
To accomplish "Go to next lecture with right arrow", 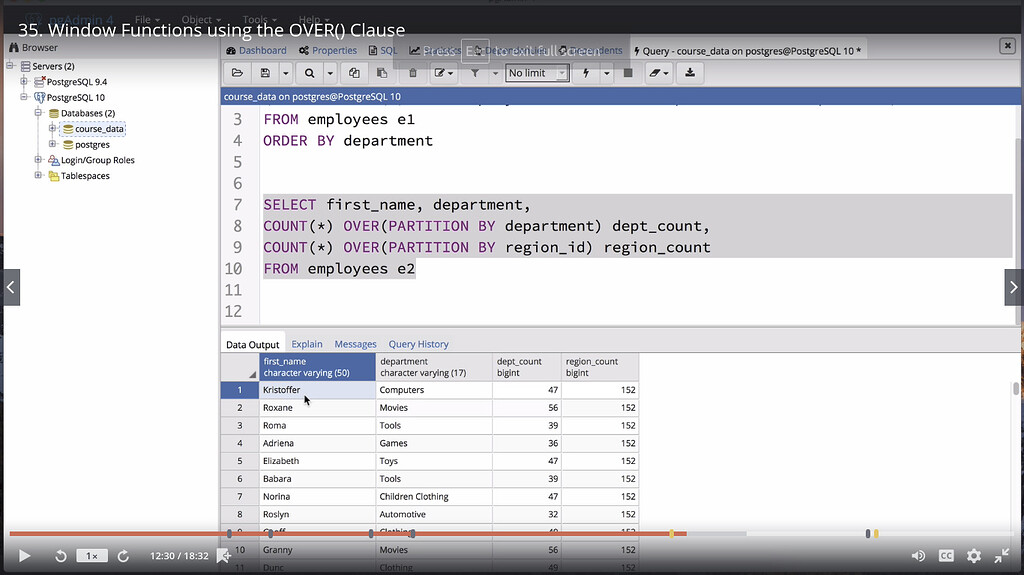I will 1013,287.
